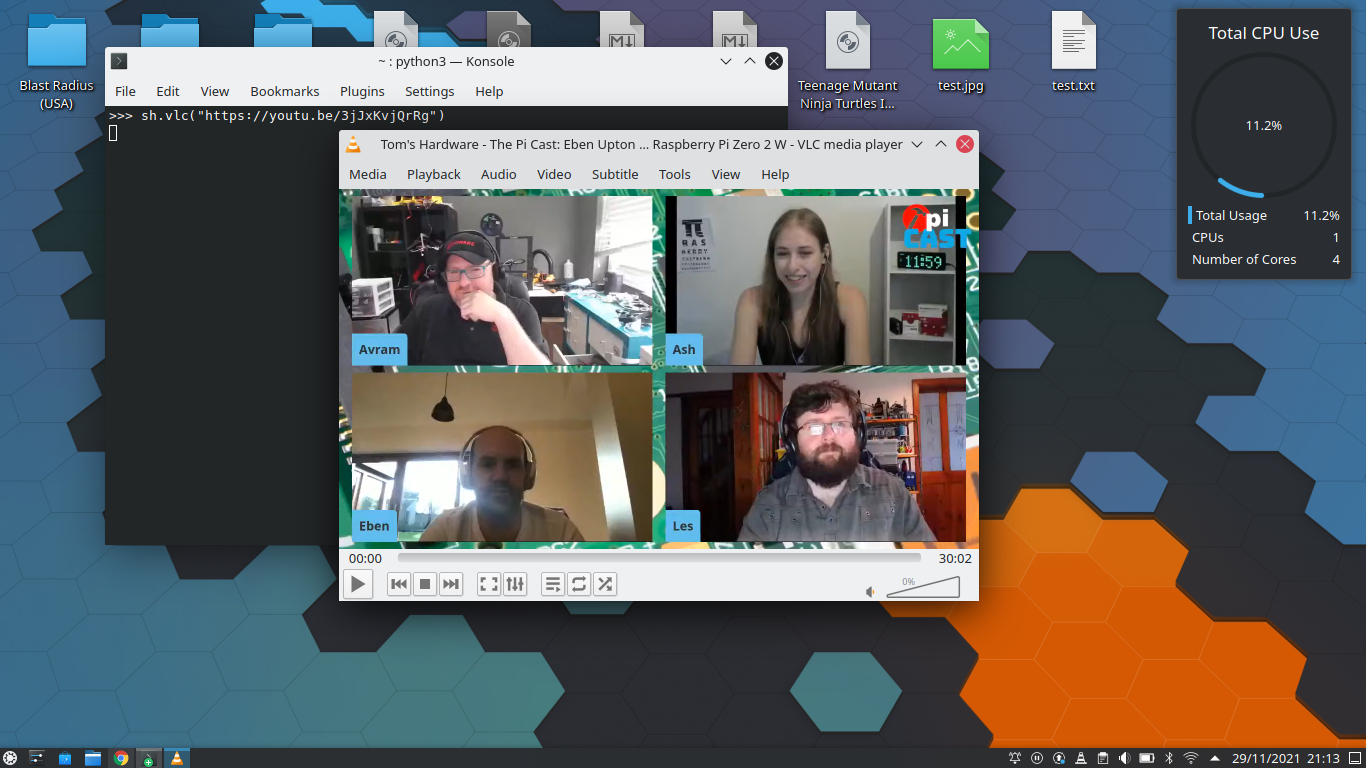Open Bluetooth tray icon
Viewport: 1366px width, 768px height.
(x=1169, y=758)
